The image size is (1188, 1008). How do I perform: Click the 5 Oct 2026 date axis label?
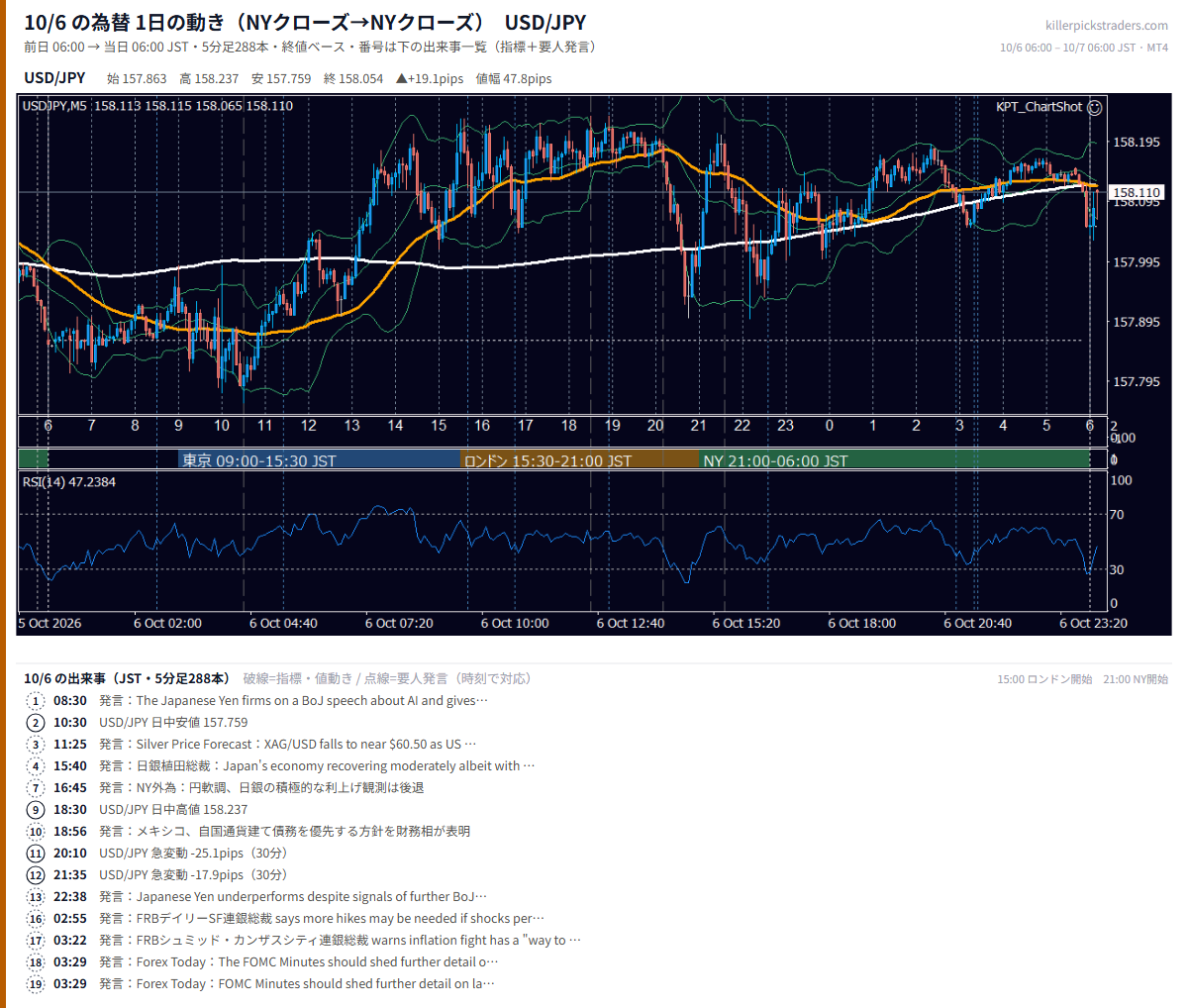pos(50,624)
